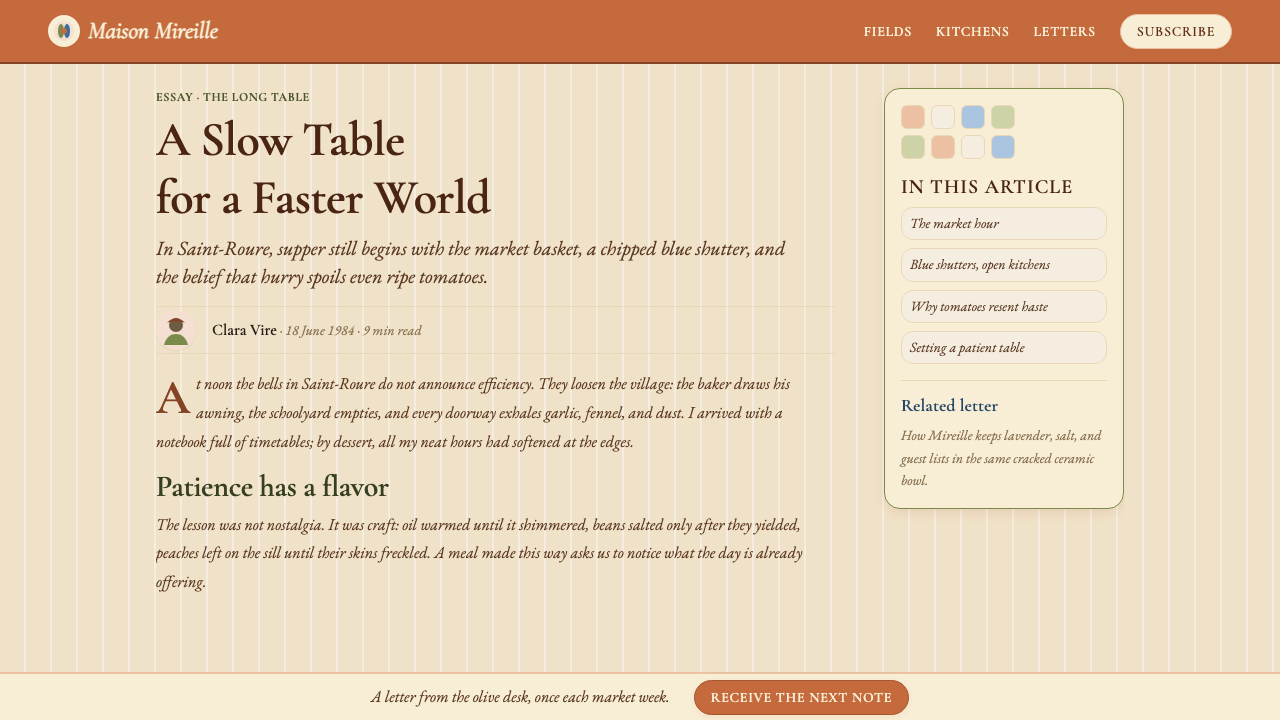The image size is (1280, 720).
Task: Select first-row blue color swatch
Action: tap(973, 117)
